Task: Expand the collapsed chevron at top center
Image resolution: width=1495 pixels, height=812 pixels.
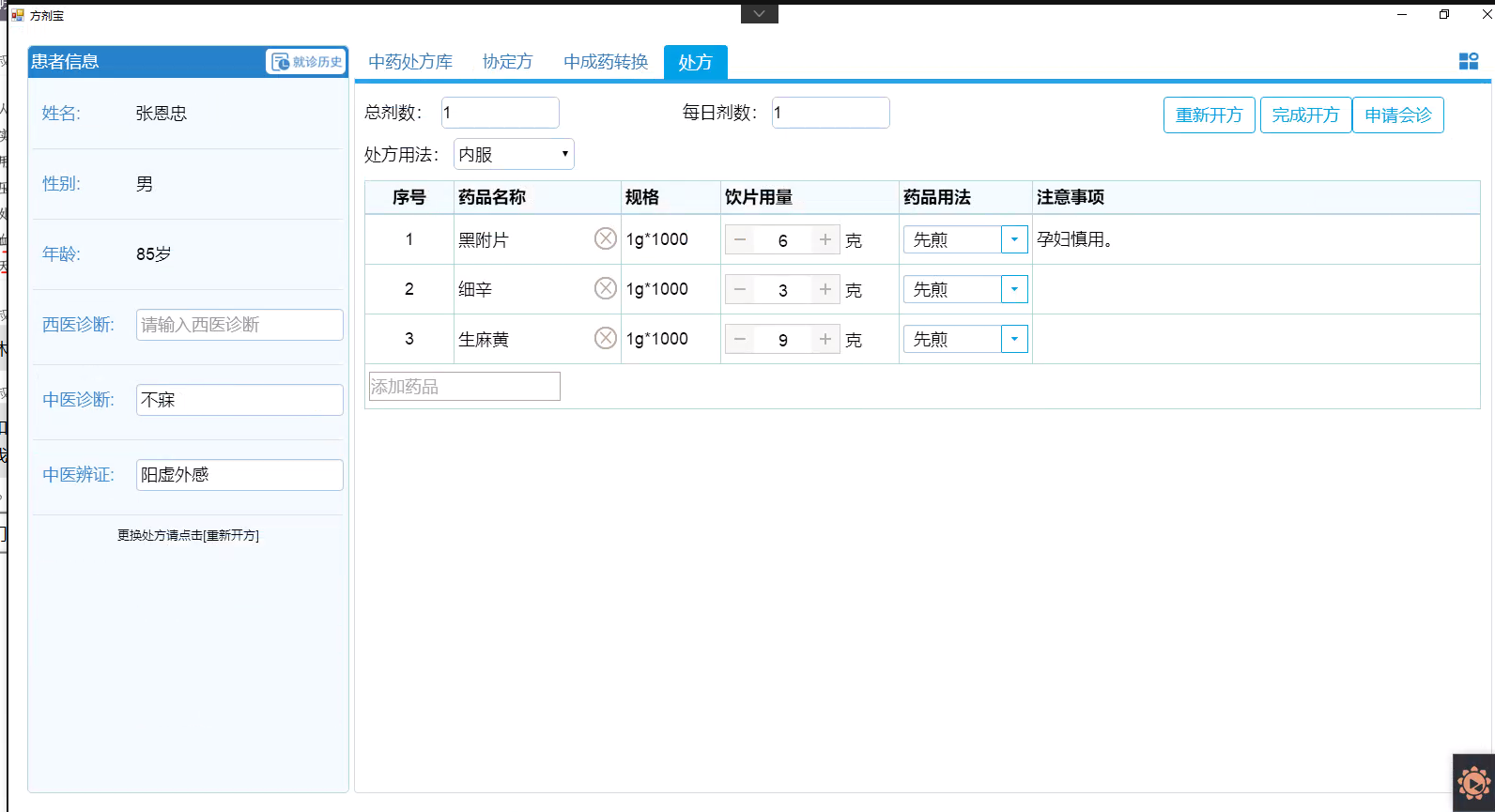Action: (x=759, y=14)
